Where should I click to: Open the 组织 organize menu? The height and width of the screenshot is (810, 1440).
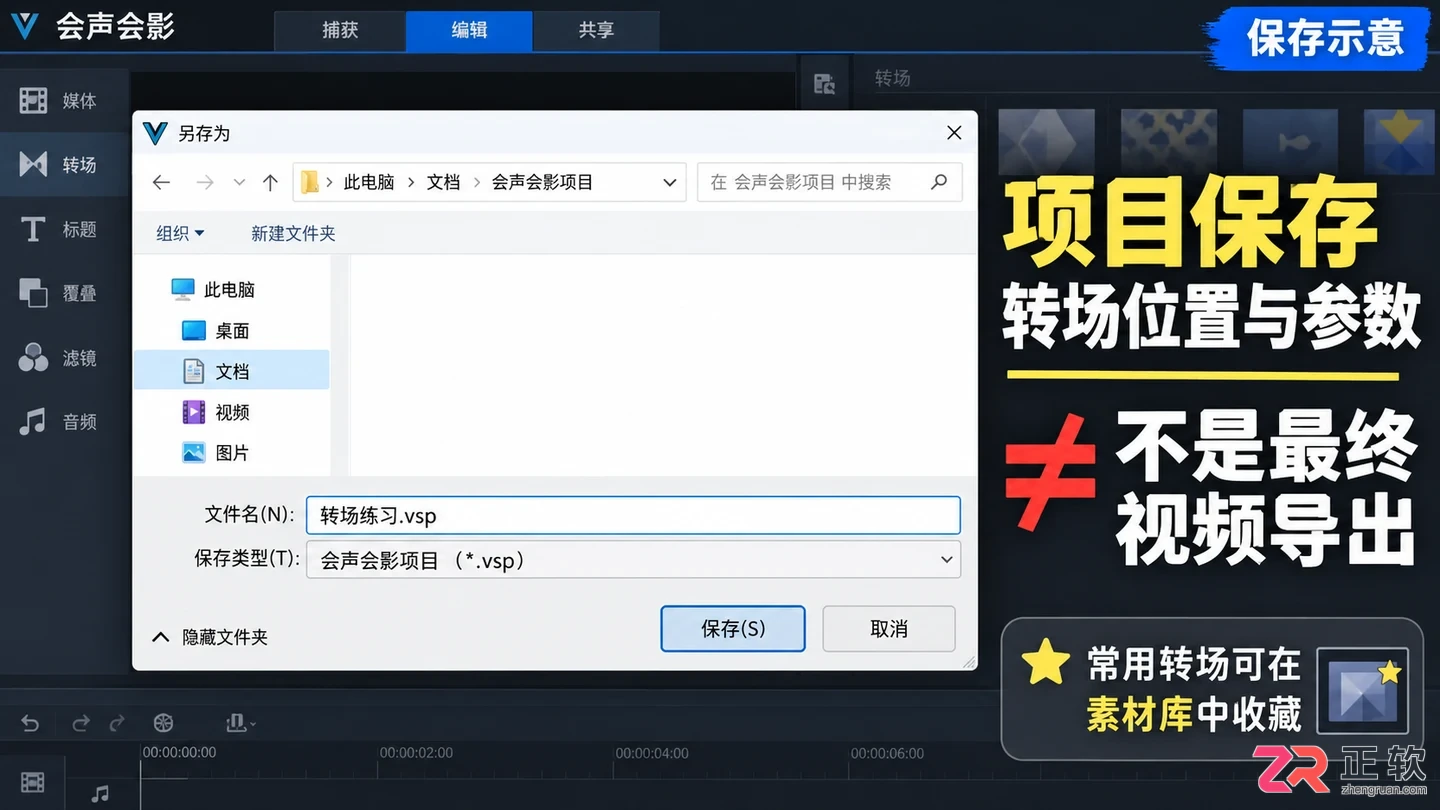coord(180,233)
